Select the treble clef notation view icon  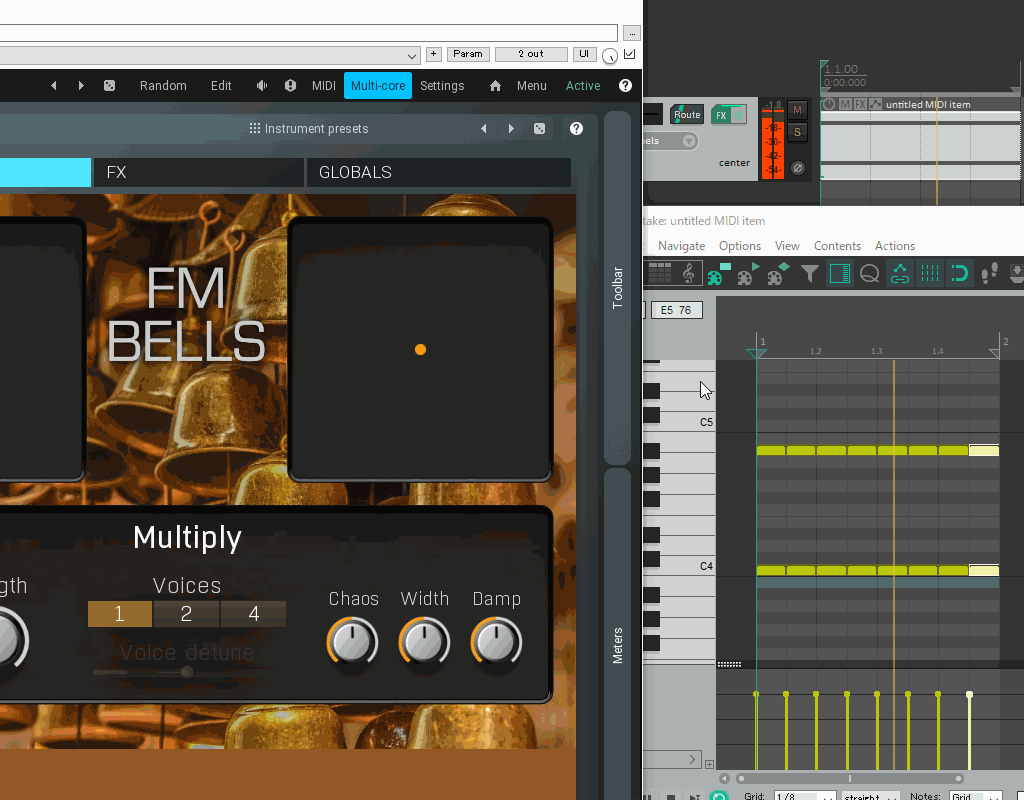coord(688,274)
